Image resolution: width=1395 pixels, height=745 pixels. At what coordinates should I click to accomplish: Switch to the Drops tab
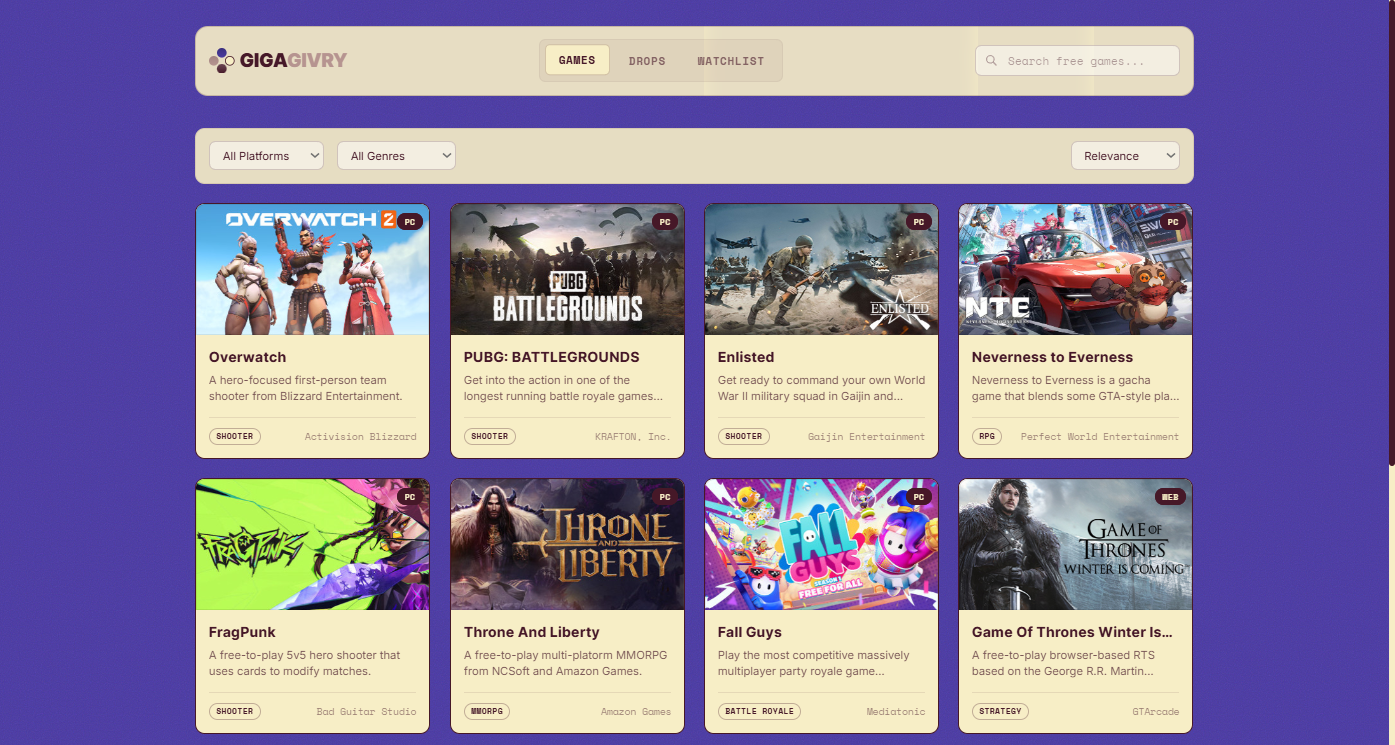(647, 61)
